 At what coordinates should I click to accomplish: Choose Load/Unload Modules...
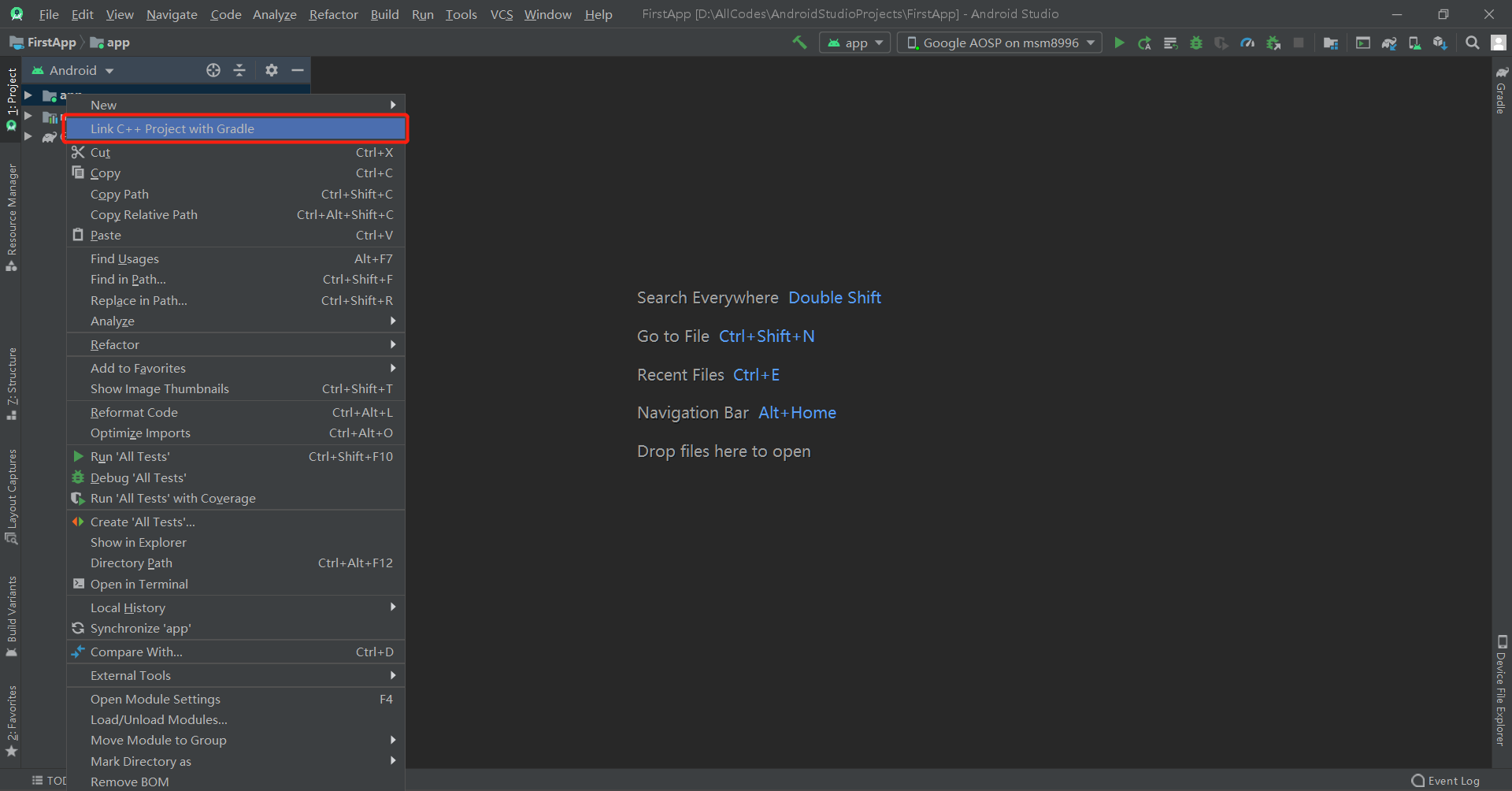coord(235,720)
